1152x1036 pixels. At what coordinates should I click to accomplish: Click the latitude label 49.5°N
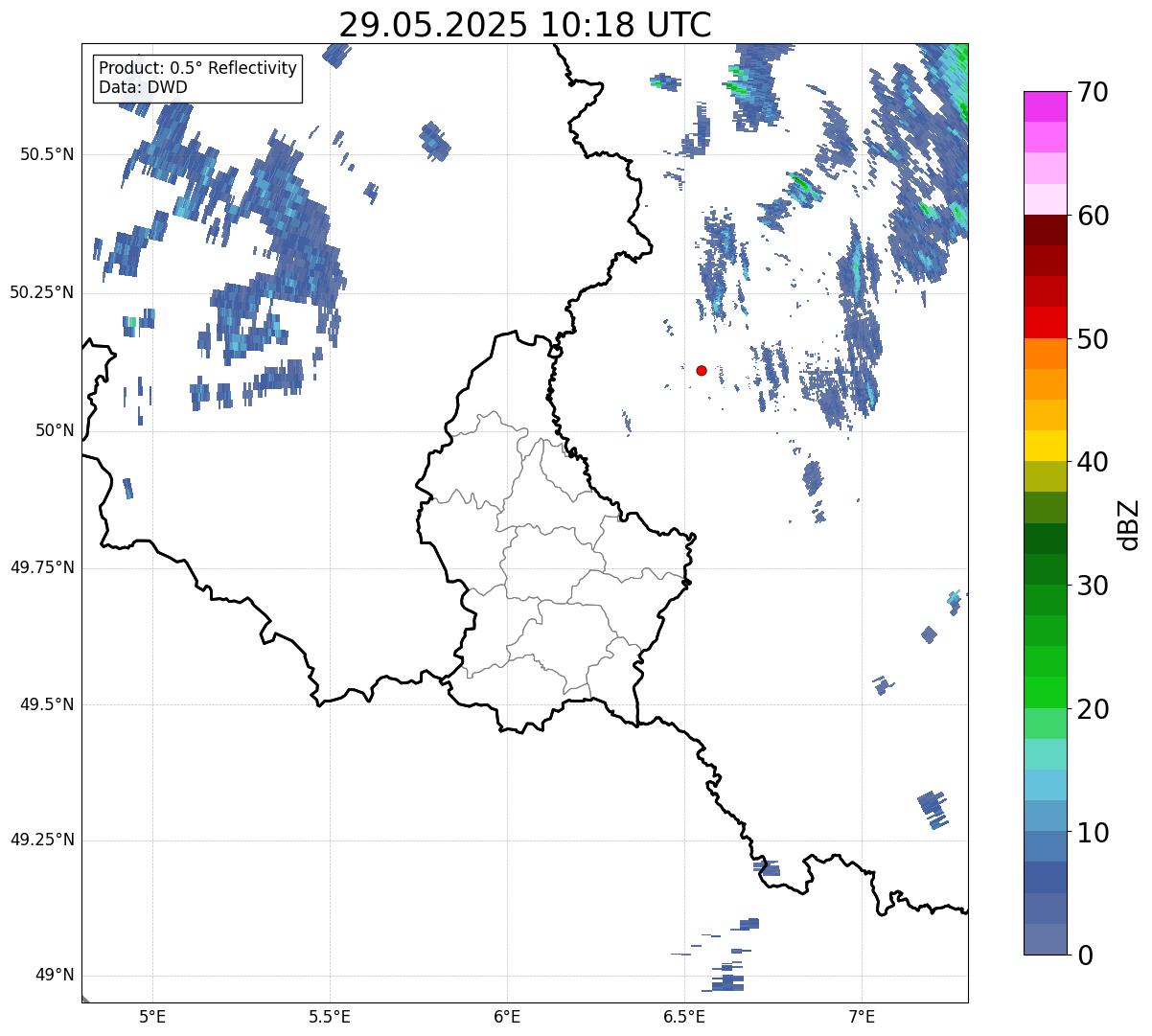(x=47, y=704)
